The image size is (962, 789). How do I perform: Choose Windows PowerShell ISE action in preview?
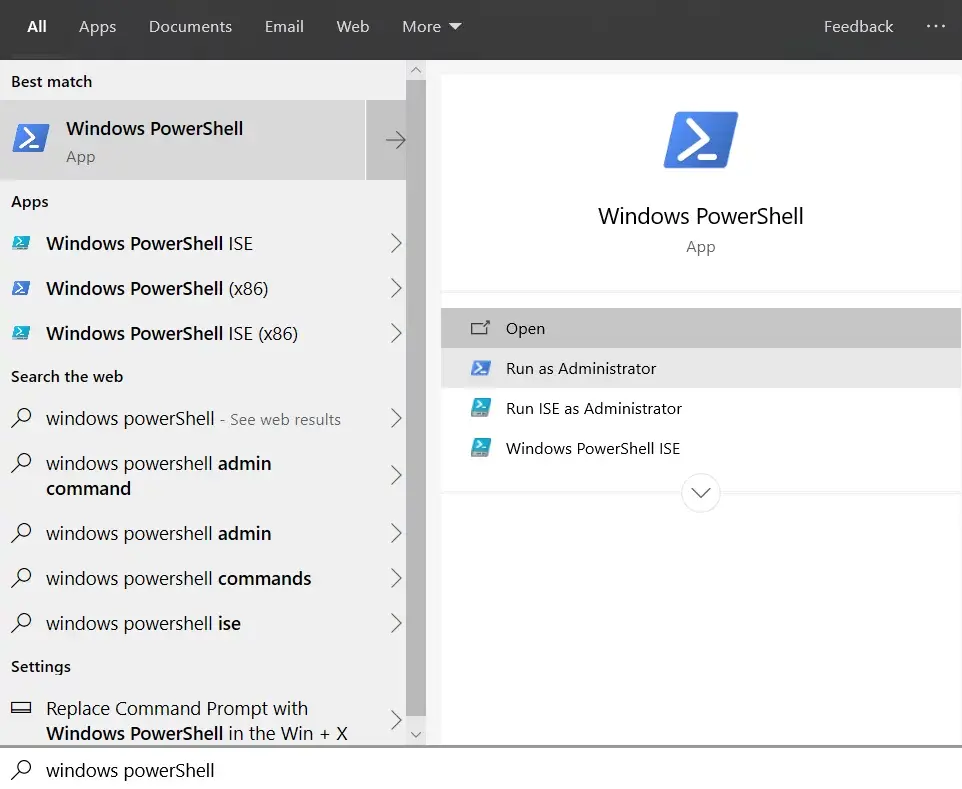pos(701,448)
